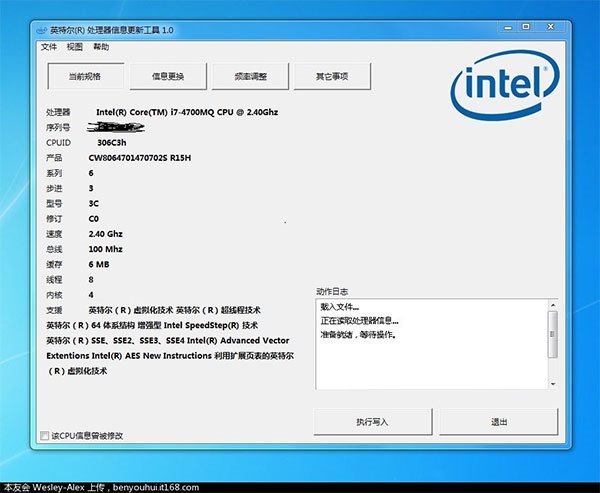This screenshot has width=600, height=493.
Task: Click the CPUID value 306C3h
Action: click(x=111, y=143)
